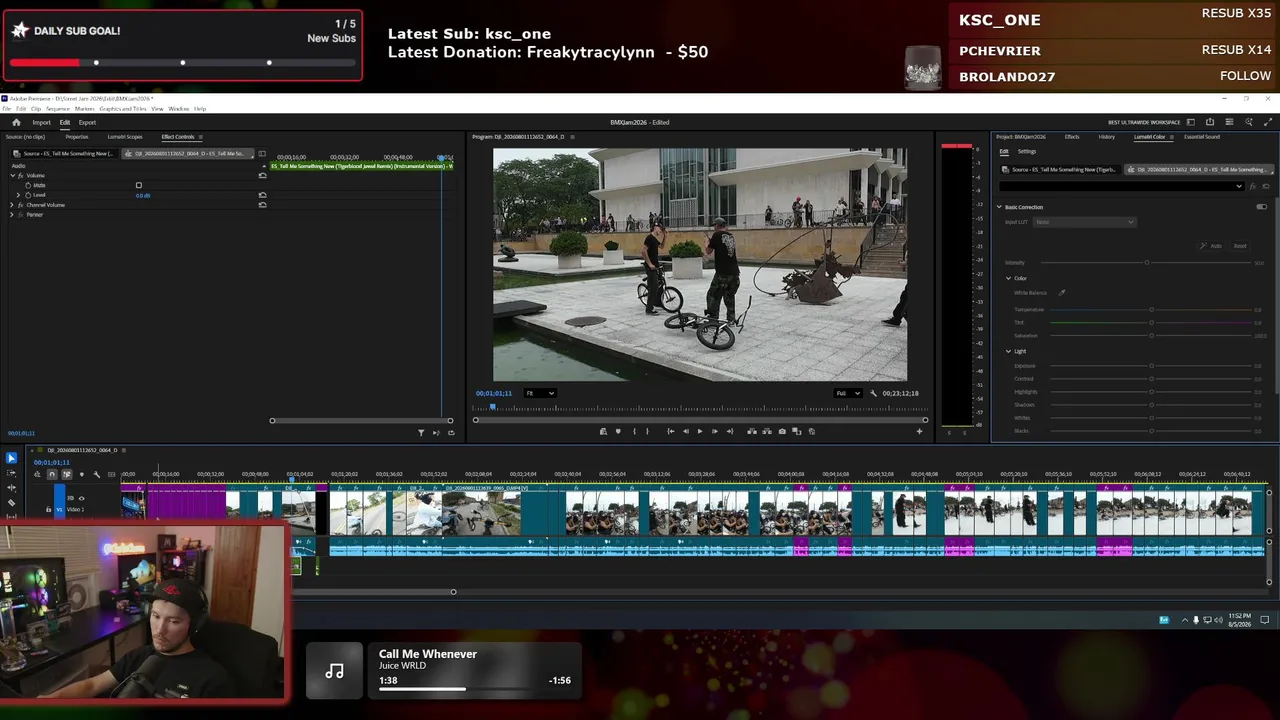
Task: Expand the Channel Volume effect
Action: pos(12,205)
